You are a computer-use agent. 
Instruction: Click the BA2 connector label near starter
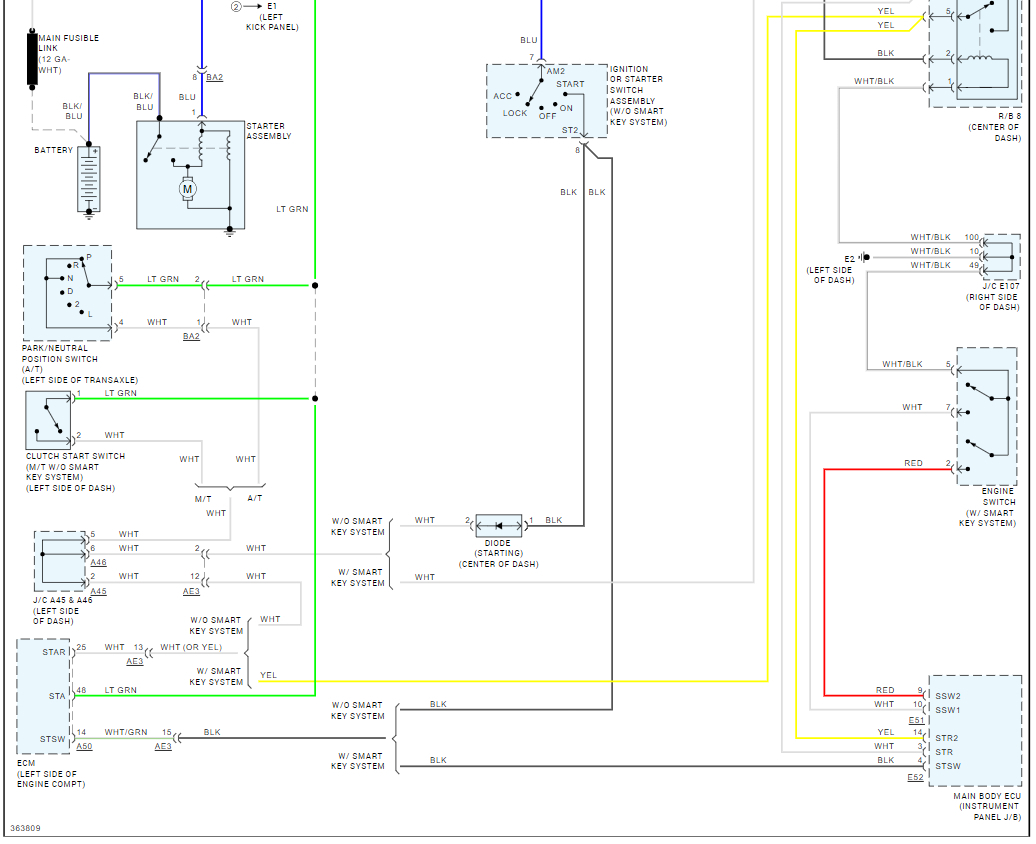[x=214, y=77]
